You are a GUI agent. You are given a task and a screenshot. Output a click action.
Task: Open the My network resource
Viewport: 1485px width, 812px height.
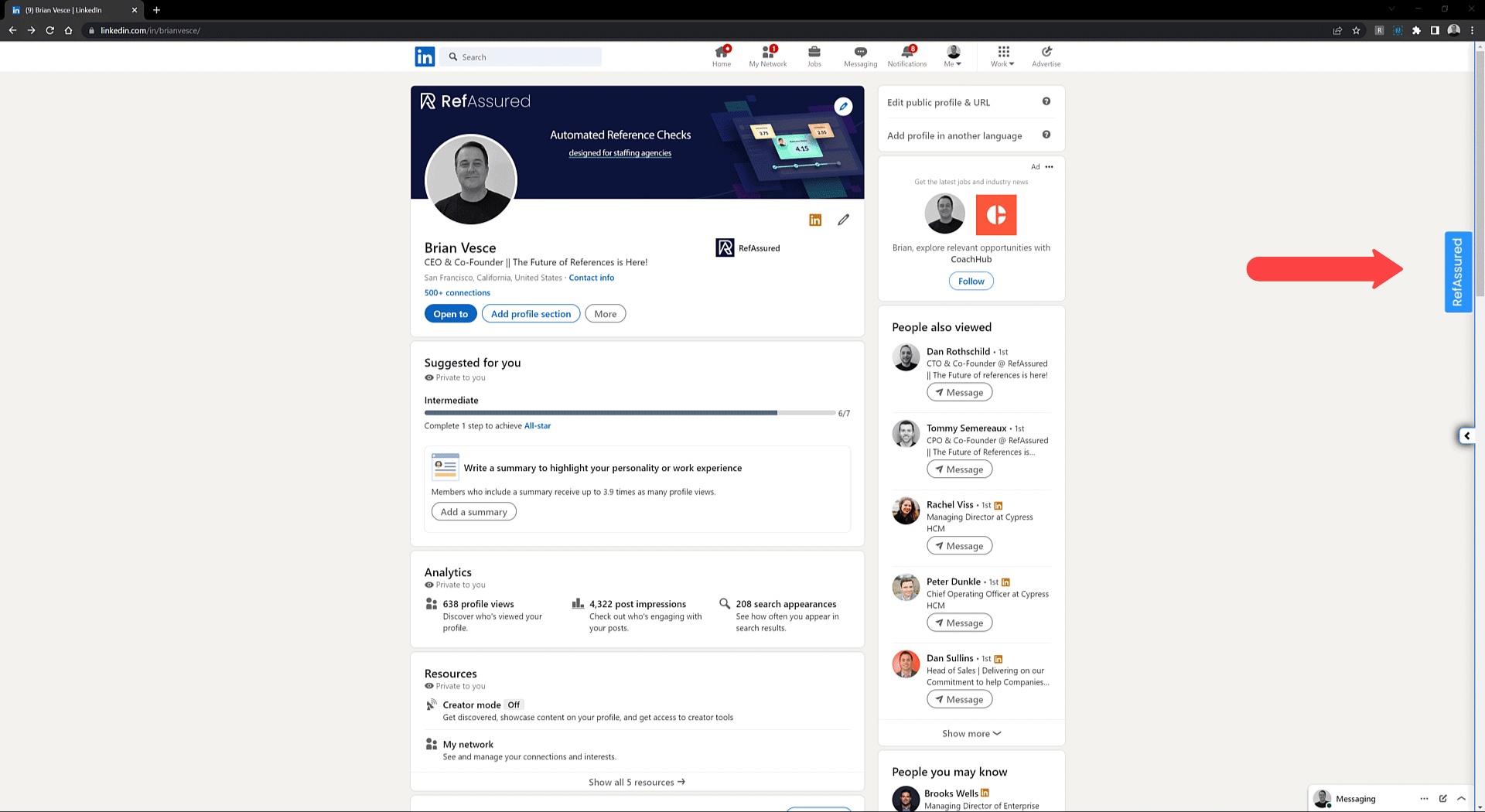pos(468,745)
